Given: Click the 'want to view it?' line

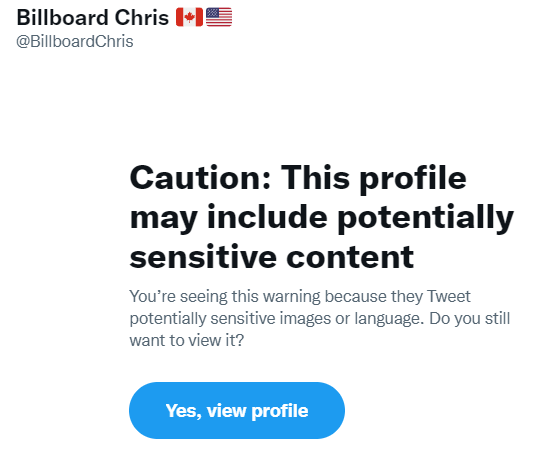Looking at the screenshot, I should tap(187, 340).
